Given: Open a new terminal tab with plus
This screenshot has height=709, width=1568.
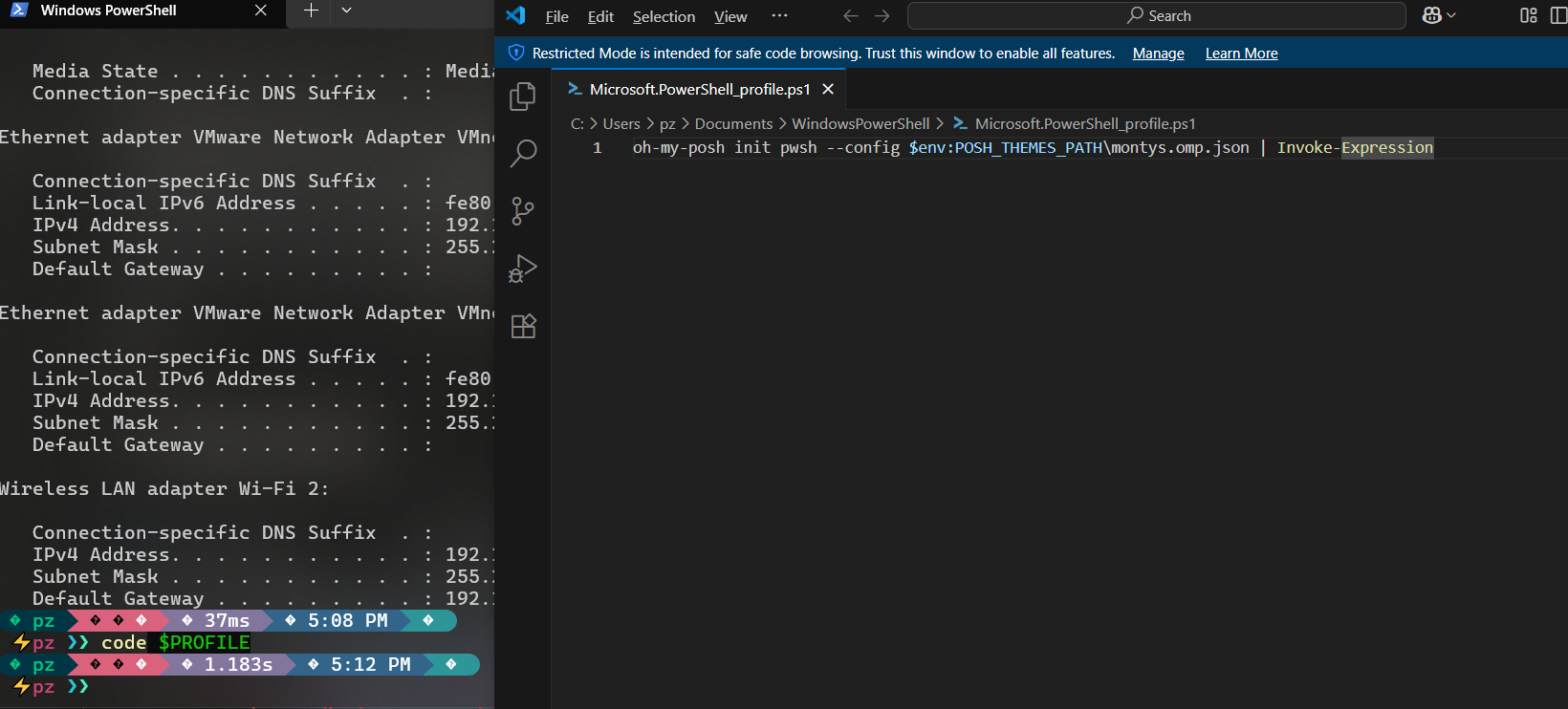Looking at the screenshot, I should click(311, 11).
